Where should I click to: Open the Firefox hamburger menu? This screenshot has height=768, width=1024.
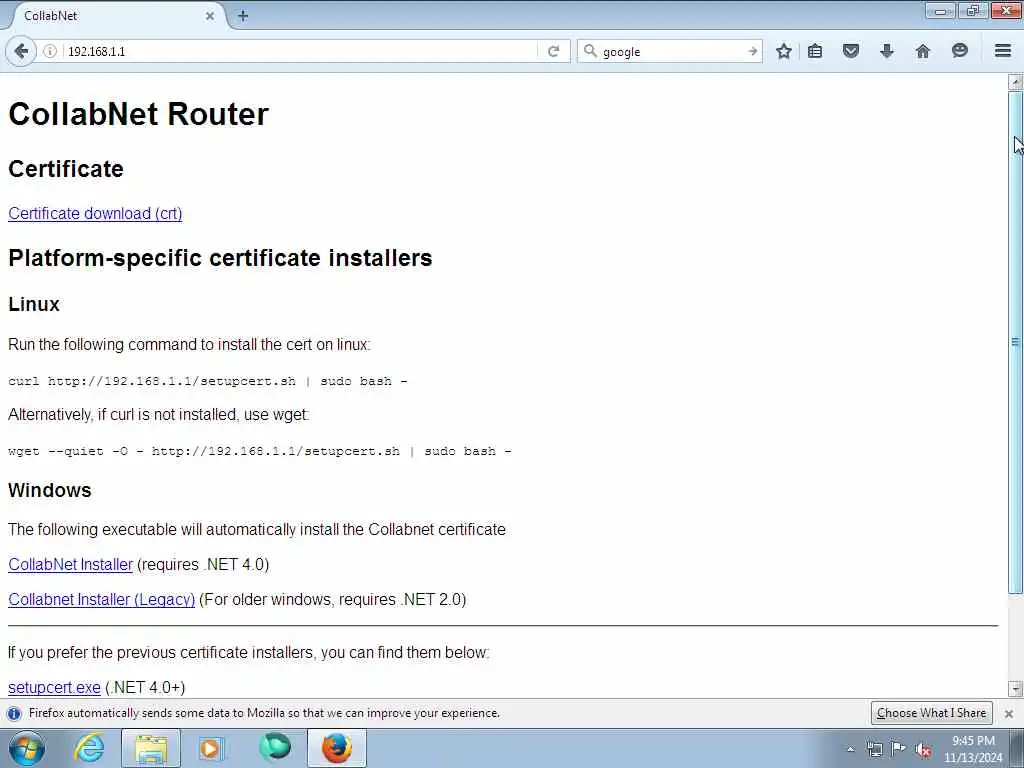[1003, 51]
